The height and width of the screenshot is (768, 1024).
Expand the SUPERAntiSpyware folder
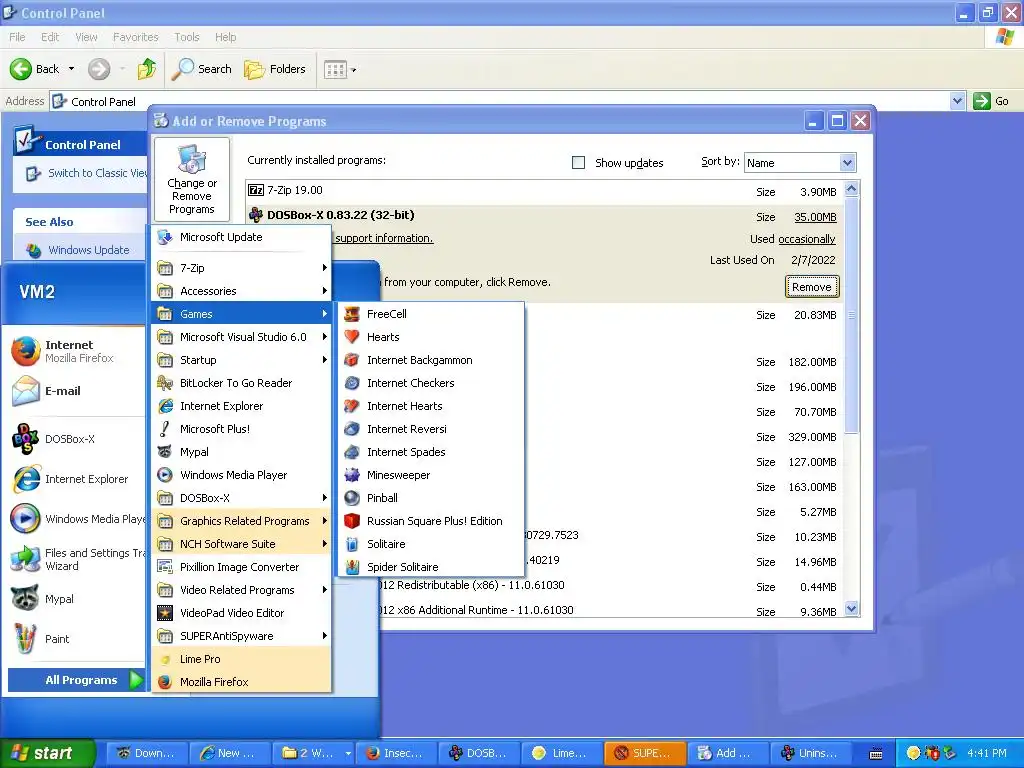242,636
